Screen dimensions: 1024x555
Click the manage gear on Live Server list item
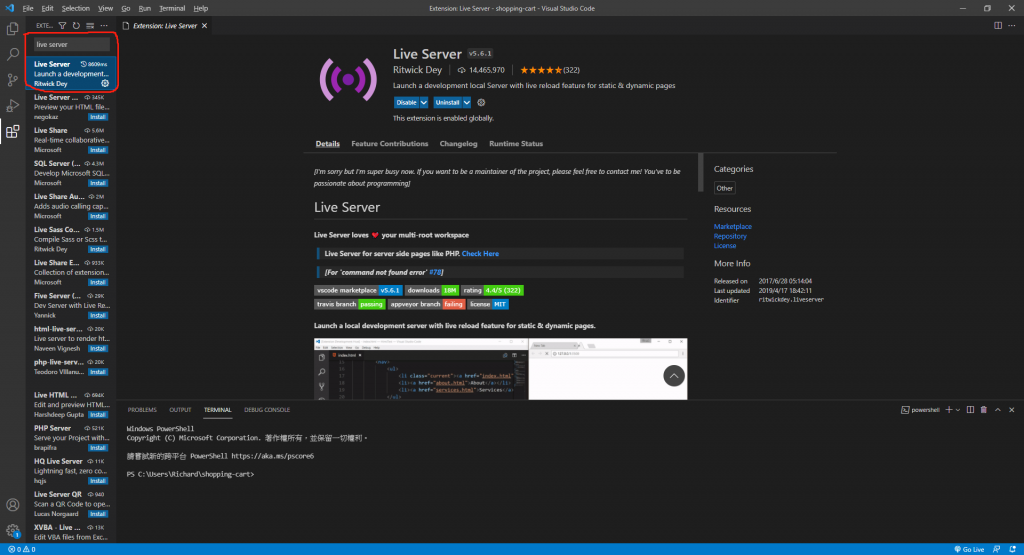105,84
